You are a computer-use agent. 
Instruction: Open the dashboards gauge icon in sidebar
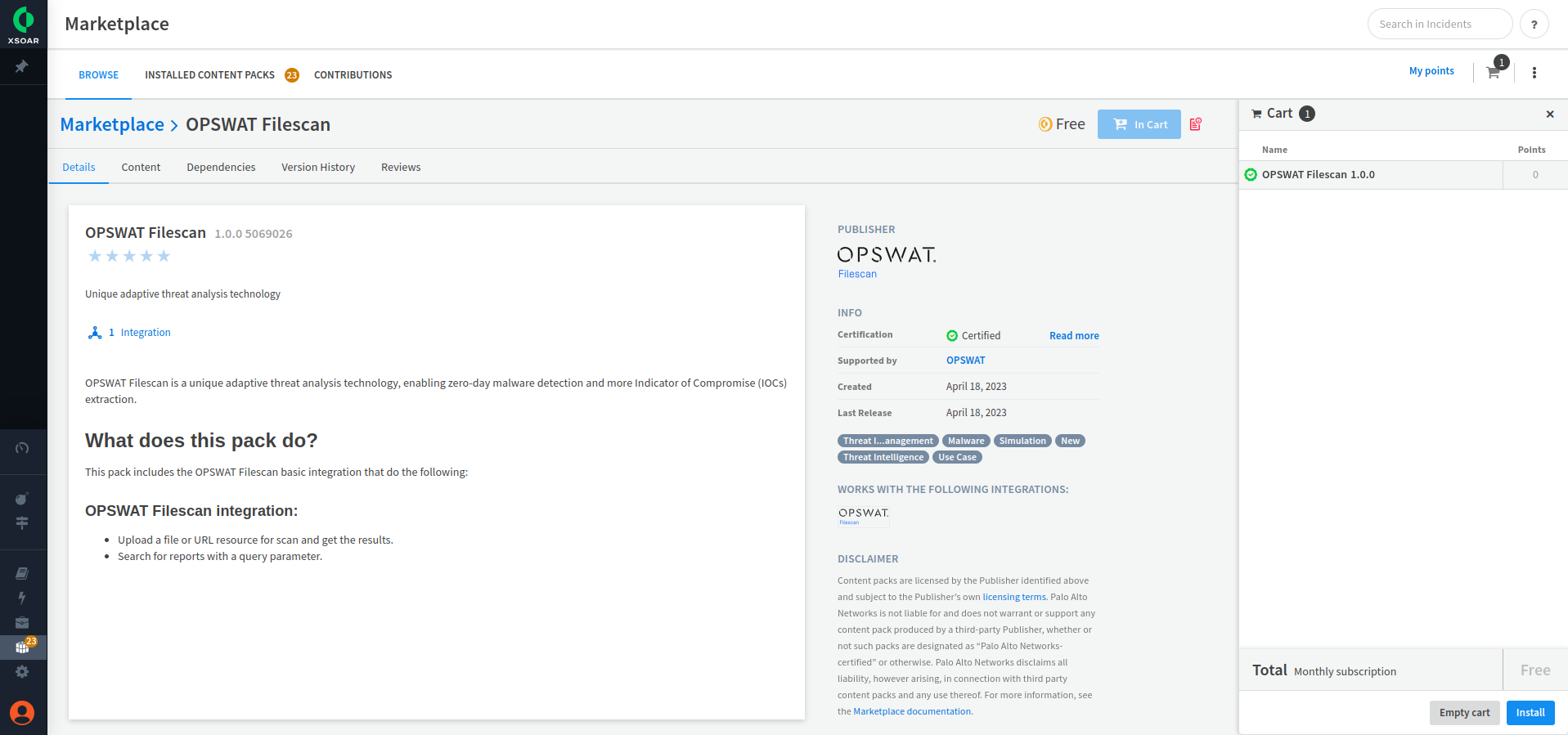click(x=22, y=448)
